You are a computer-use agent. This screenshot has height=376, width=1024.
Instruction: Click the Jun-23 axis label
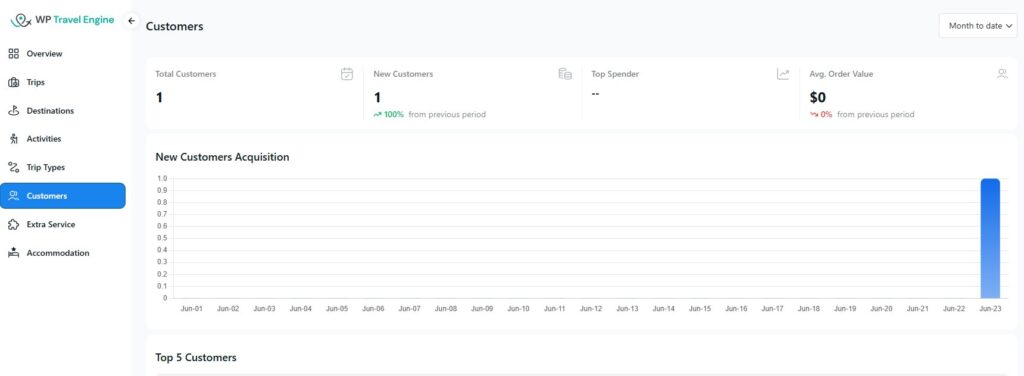pyautogui.click(x=990, y=309)
